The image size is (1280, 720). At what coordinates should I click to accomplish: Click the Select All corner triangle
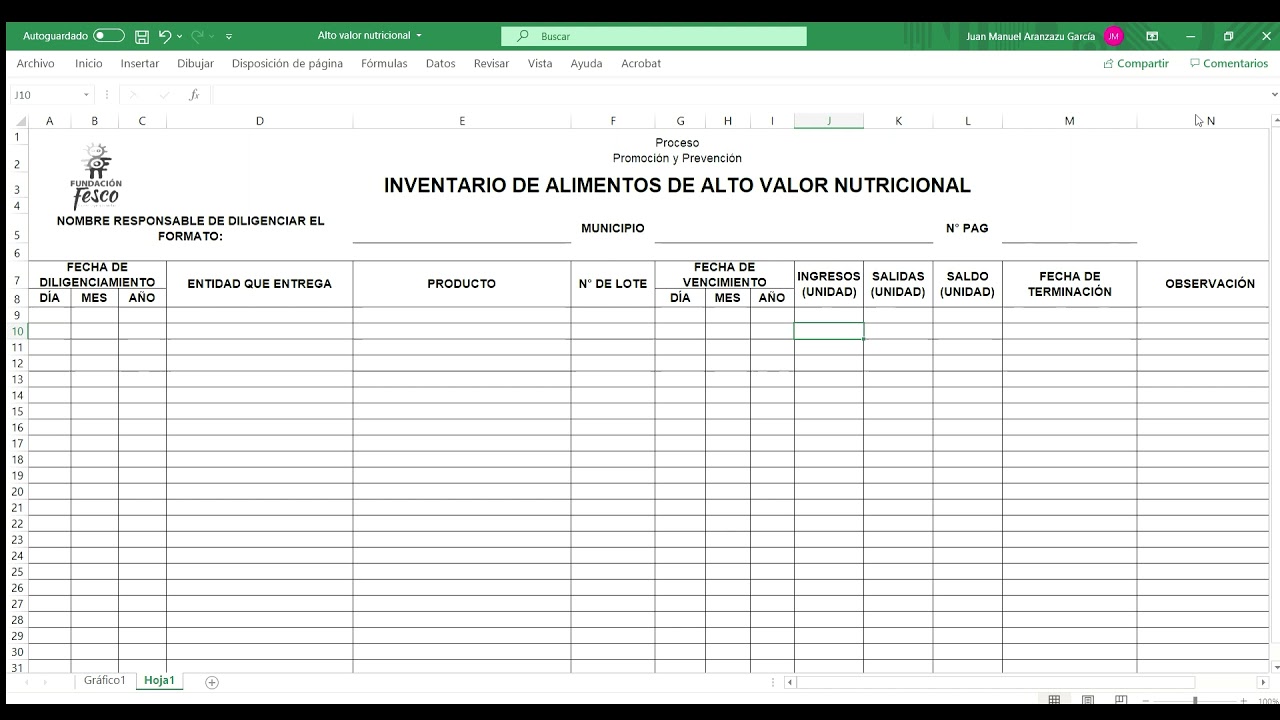(19, 121)
